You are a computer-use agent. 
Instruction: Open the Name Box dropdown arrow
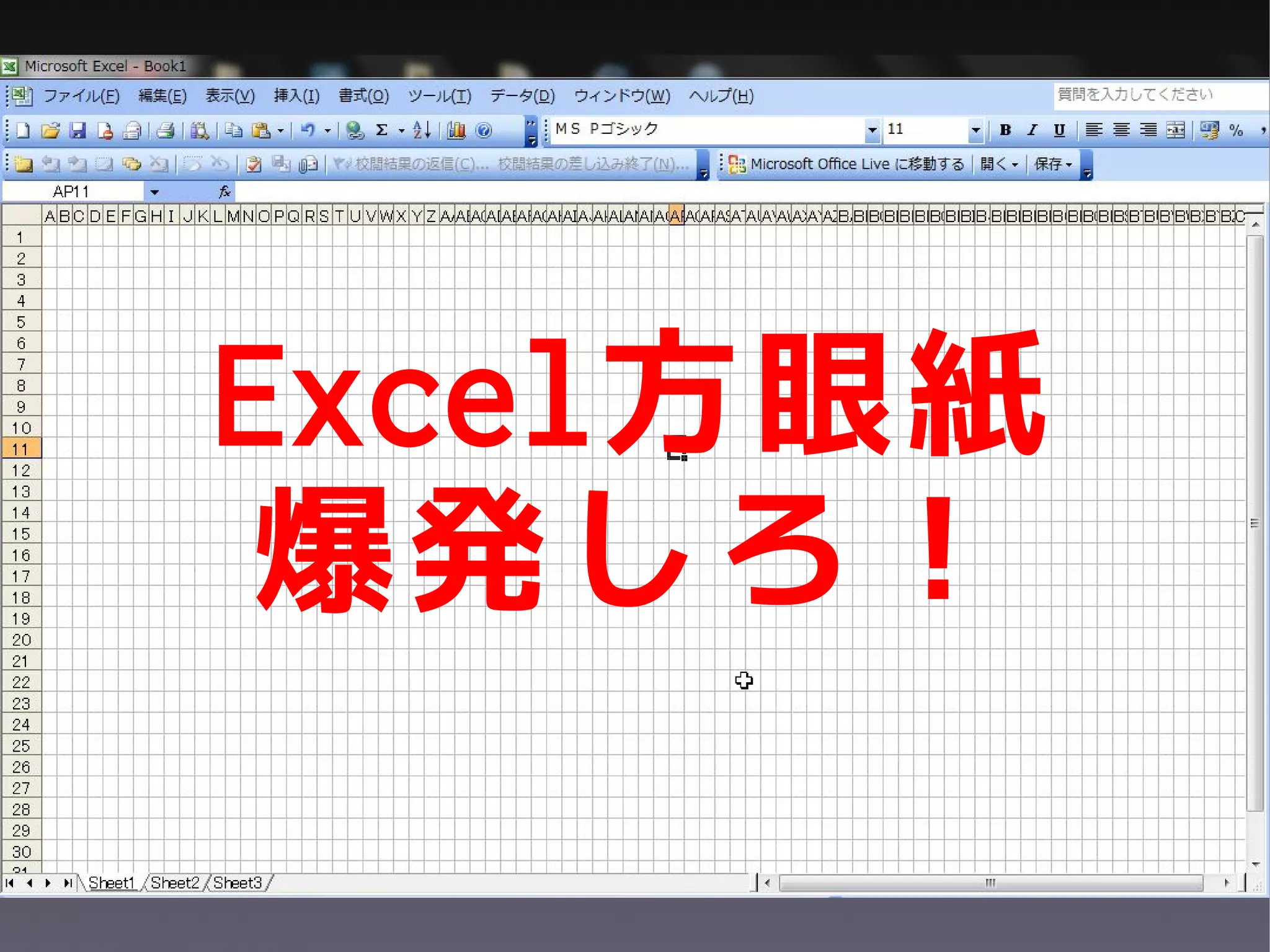pyautogui.click(x=154, y=192)
